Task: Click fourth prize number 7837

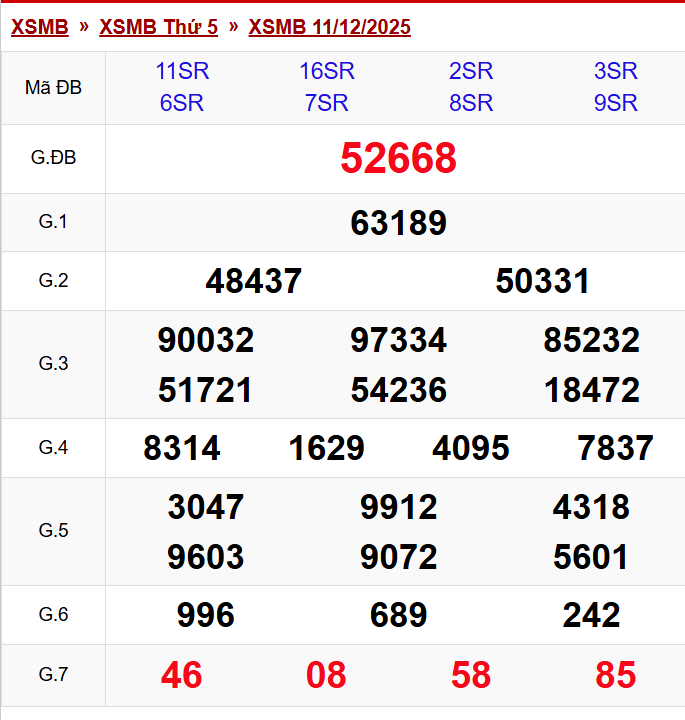Action: [x=615, y=449]
